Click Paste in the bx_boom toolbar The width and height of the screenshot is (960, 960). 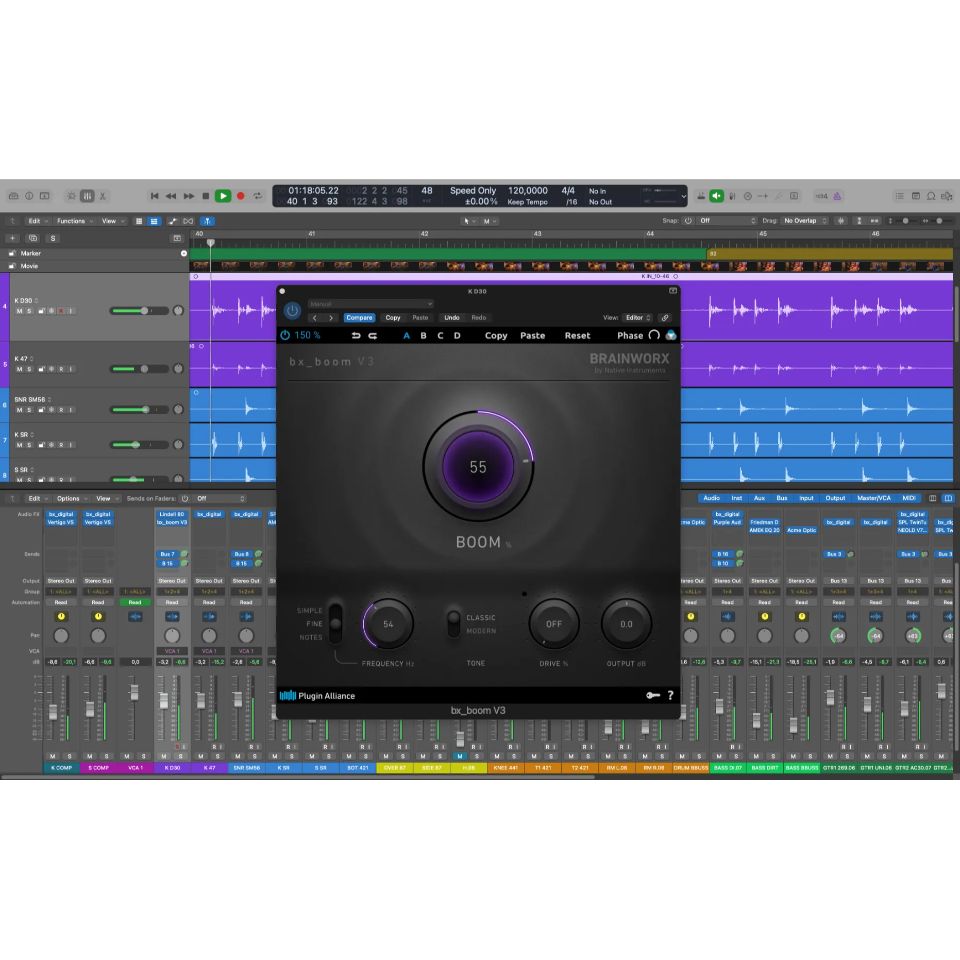533,336
